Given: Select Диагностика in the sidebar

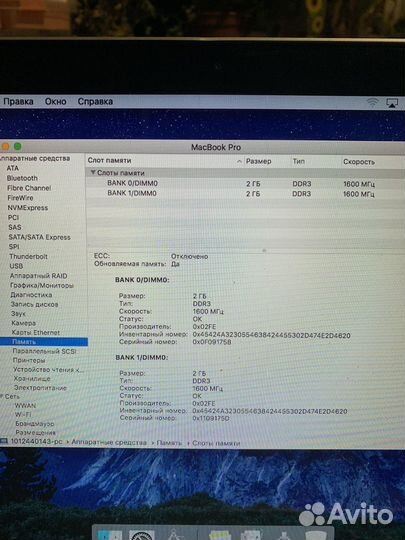Looking at the screenshot, I should (x=31, y=295).
